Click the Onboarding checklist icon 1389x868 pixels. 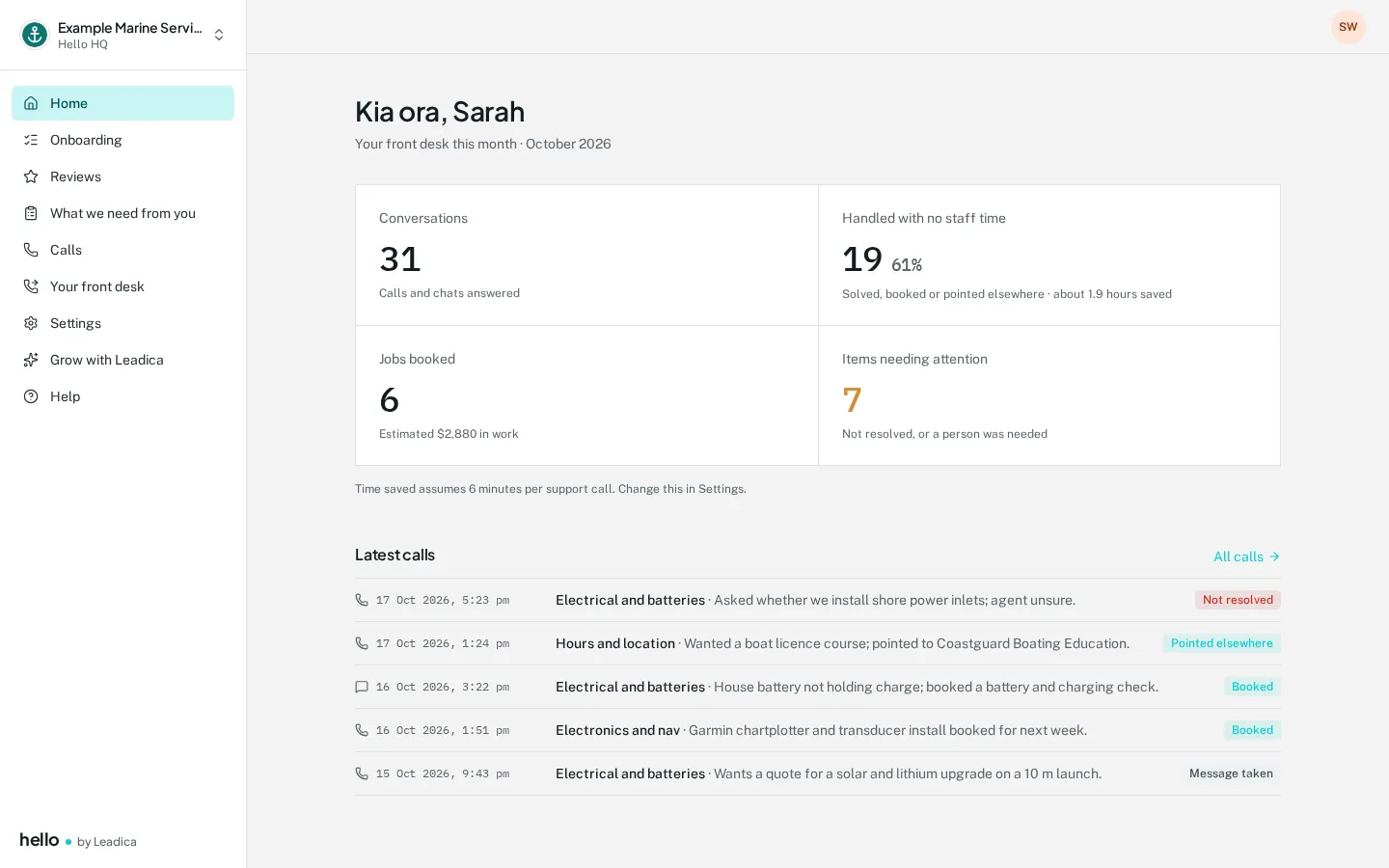[31, 140]
